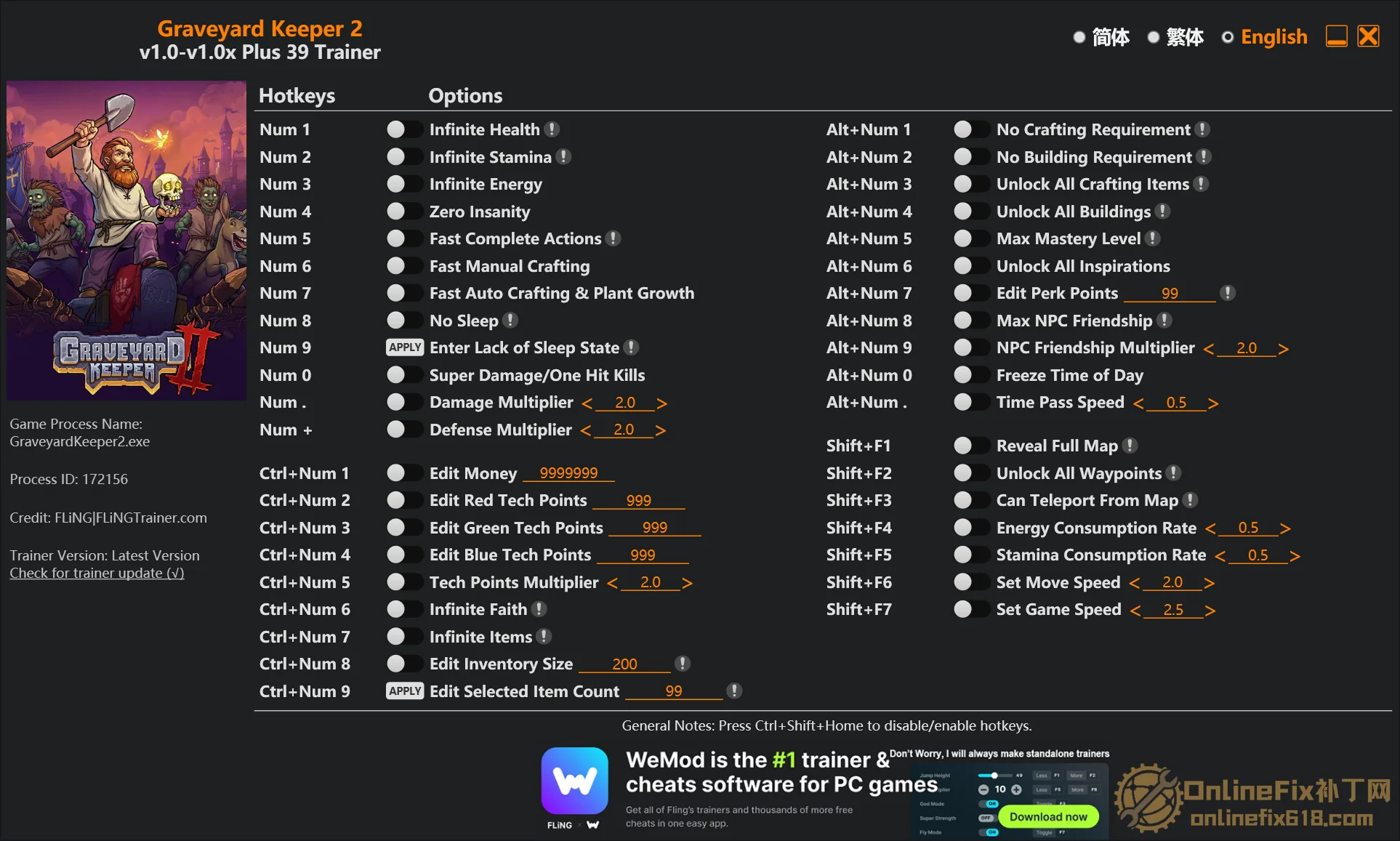Click the info icon next to Max Mastery Level
This screenshot has width=1400, height=841.
coord(1153,238)
